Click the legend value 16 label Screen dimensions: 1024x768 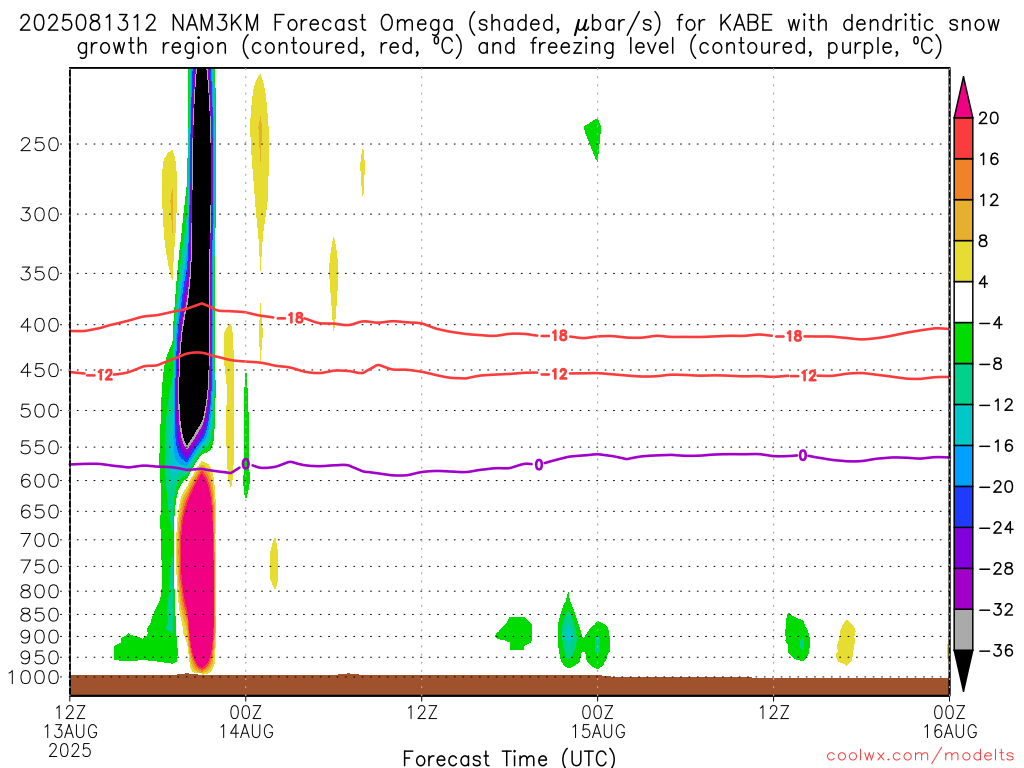pyautogui.click(x=989, y=159)
